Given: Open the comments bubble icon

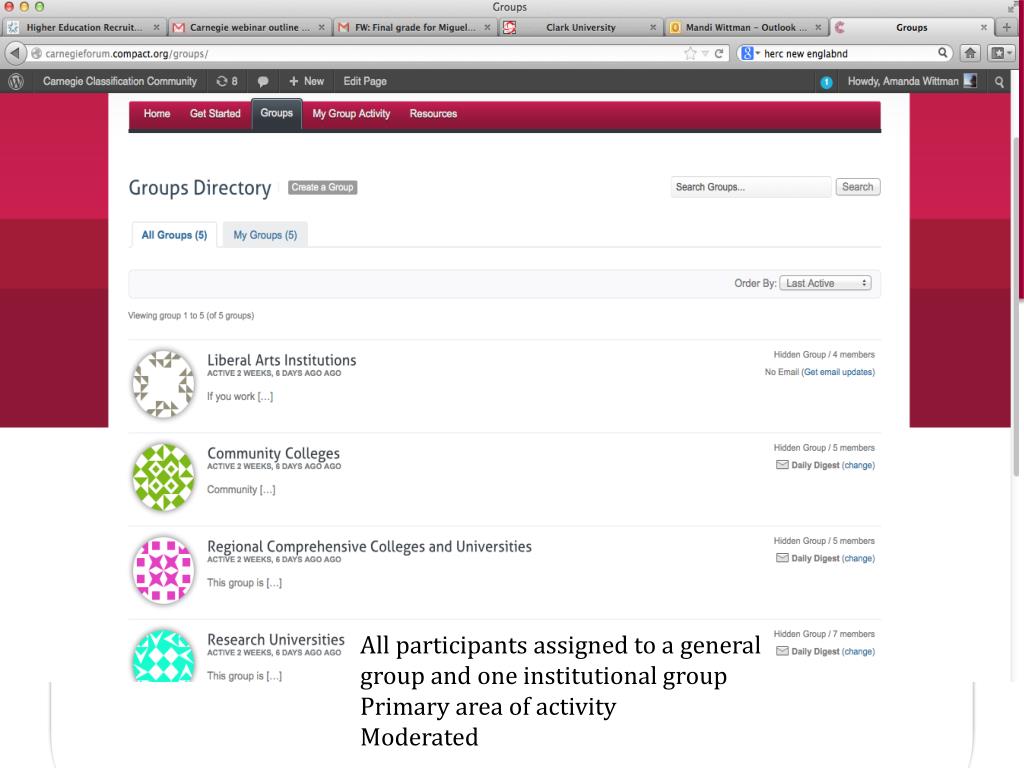Looking at the screenshot, I should tap(263, 82).
